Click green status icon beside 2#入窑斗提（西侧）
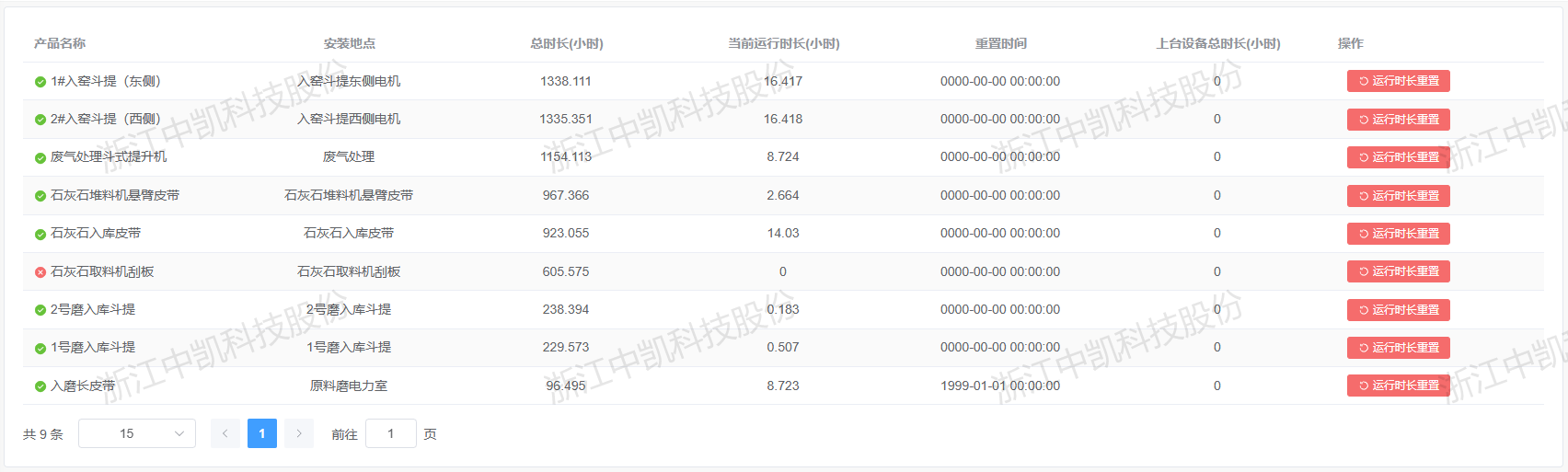This screenshot has height=472, width=1568. point(40,120)
